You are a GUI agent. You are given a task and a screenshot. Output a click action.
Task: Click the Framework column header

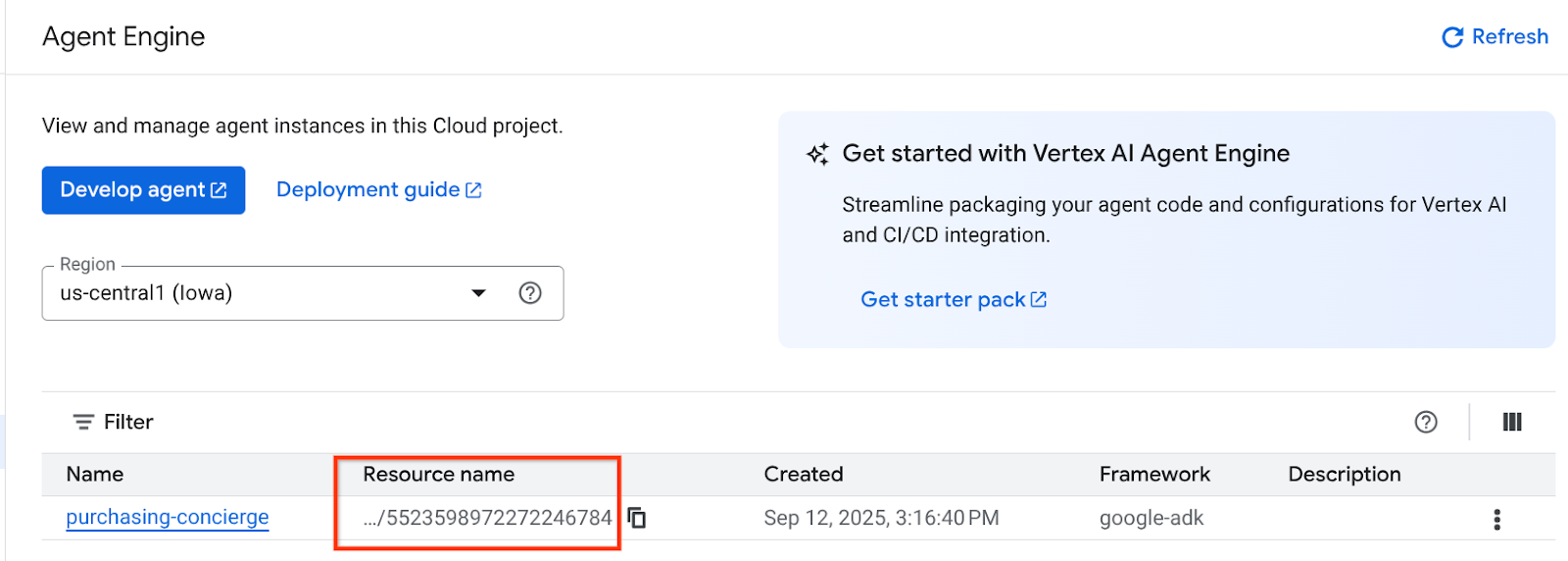pos(1154,475)
